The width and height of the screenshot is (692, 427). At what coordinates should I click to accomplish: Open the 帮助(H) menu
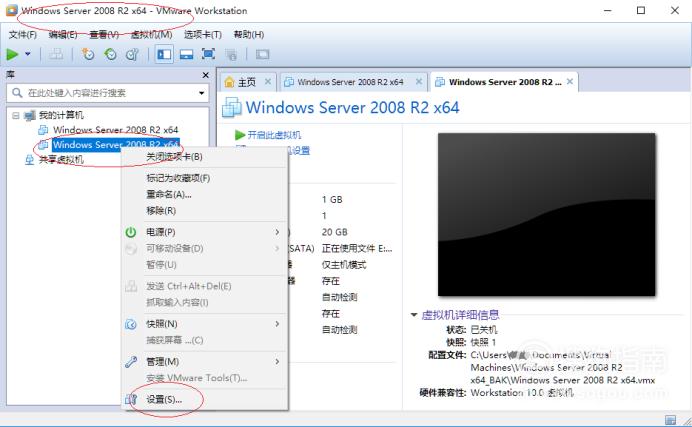point(249,34)
